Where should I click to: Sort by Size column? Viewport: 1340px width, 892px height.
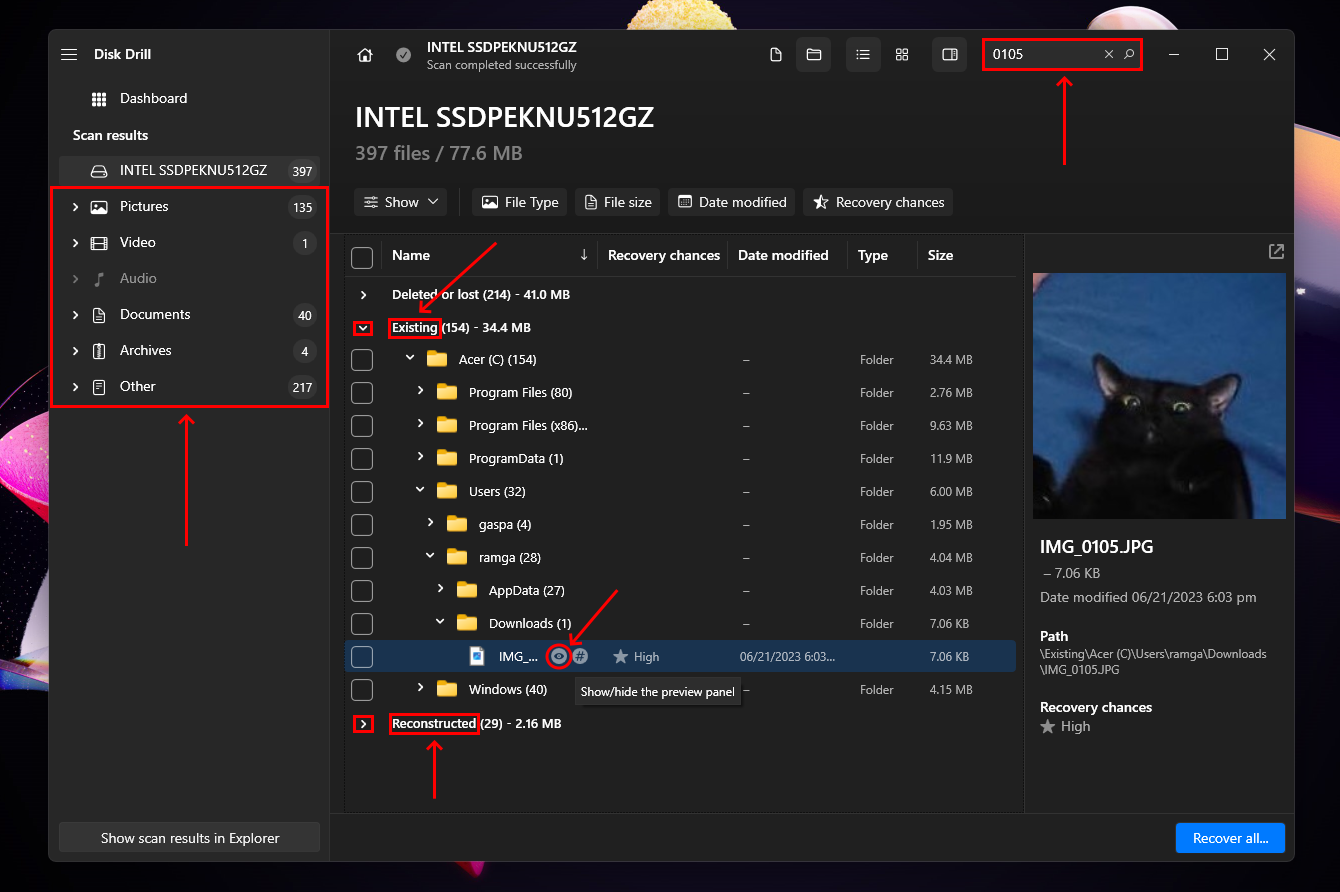pos(940,256)
